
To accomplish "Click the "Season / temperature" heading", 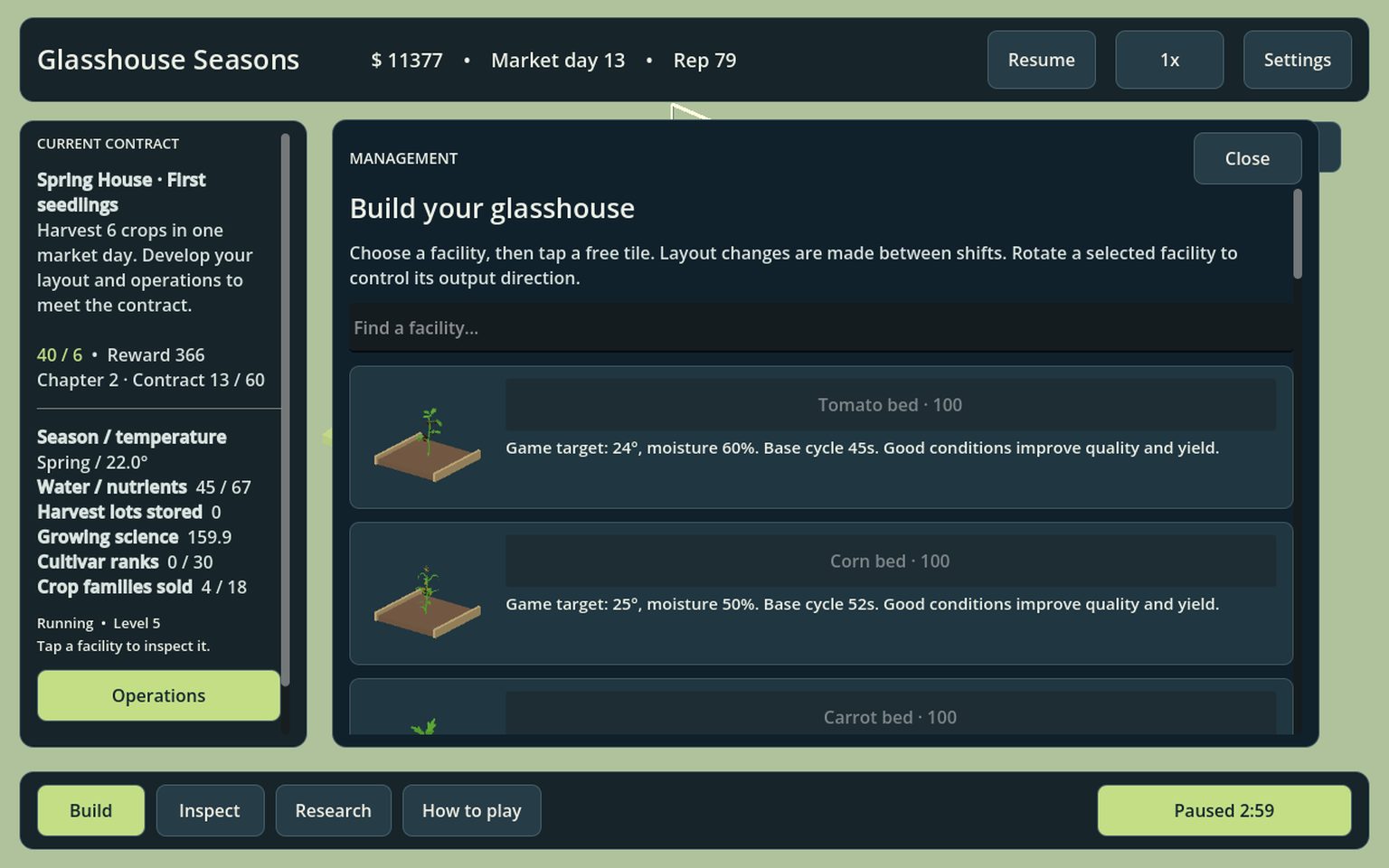I will coord(132,438).
